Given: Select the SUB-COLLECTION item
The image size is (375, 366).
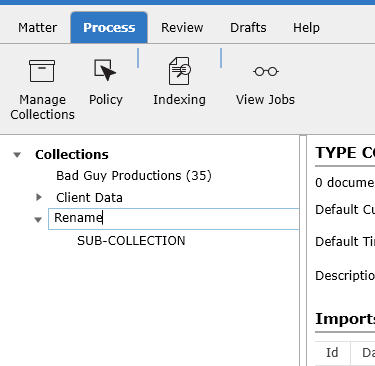Looking at the screenshot, I should [x=131, y=241].
